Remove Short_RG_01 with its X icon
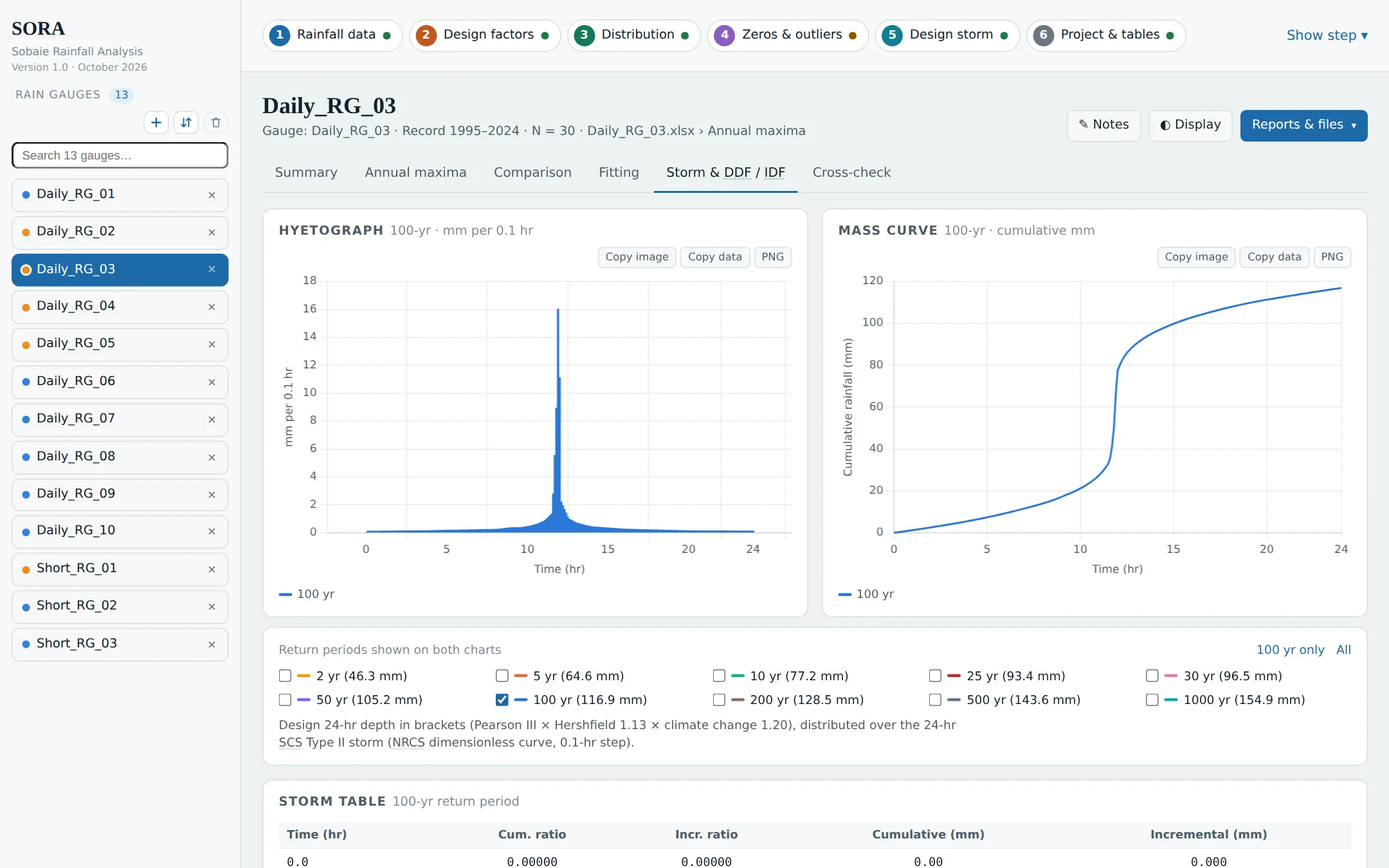Screen dimensions: 1389x868 pos(212,569)
